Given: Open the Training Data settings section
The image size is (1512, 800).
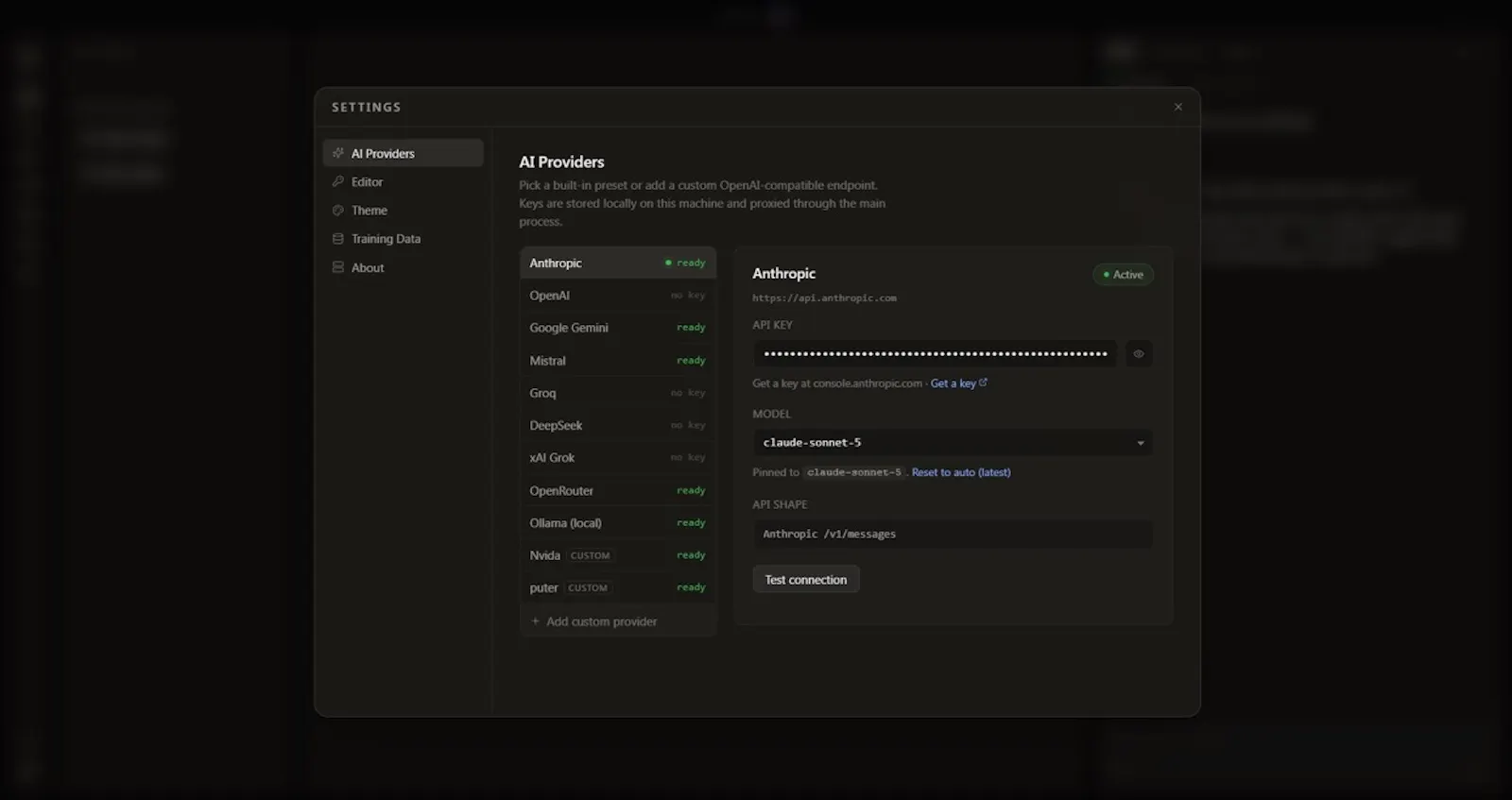Looking at the screenshot, I should click(404, 239).
